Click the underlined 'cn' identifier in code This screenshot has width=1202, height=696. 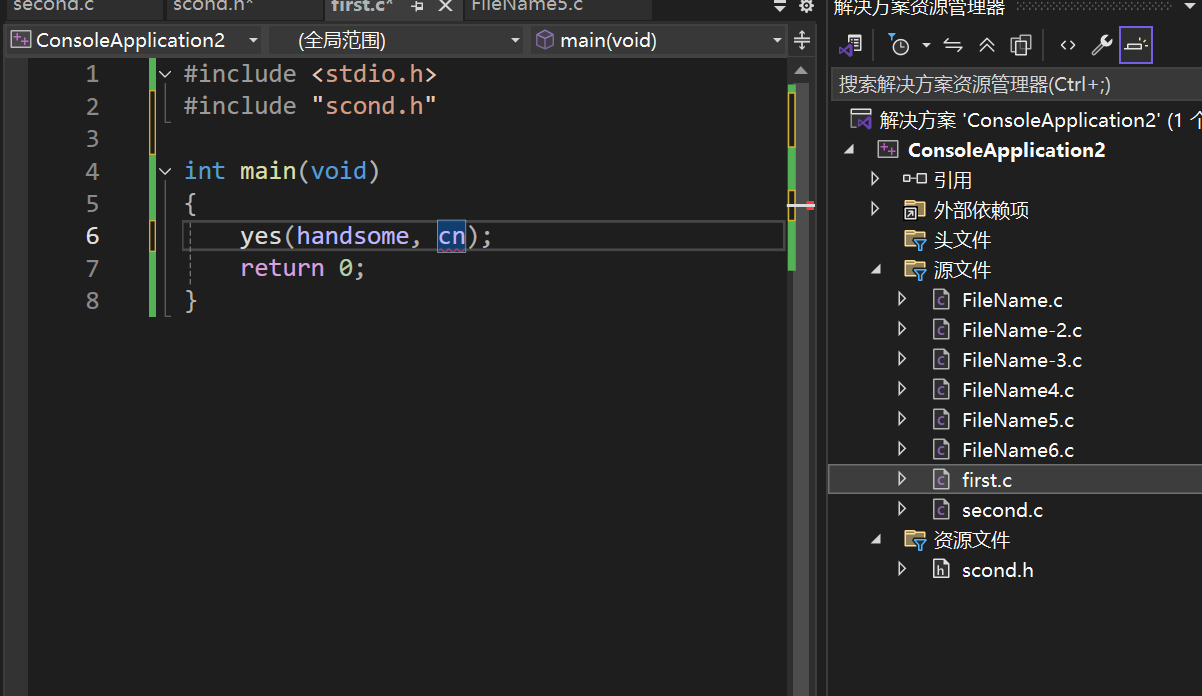[452, 236]
